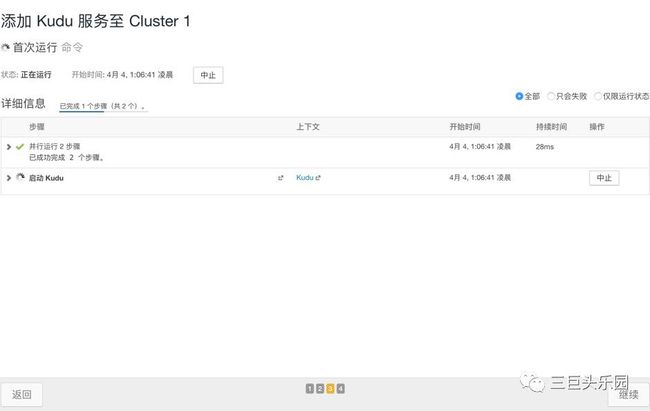Go to wizard step 2 in pager
This screenshot has height=411, width=650.
pyautogui.click(x=320, y=388)
